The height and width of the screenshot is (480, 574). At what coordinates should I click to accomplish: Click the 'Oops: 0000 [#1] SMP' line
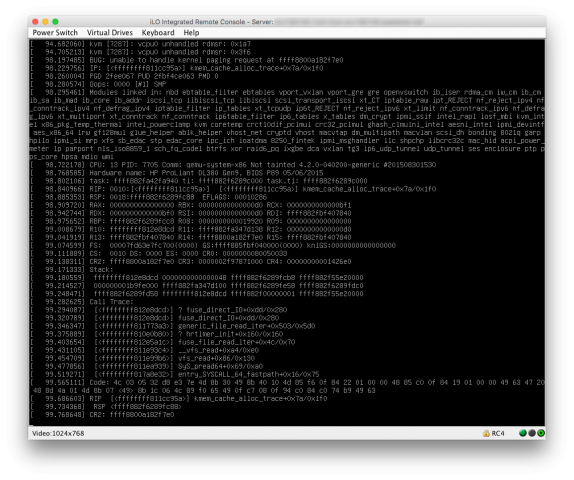point(98,84)
